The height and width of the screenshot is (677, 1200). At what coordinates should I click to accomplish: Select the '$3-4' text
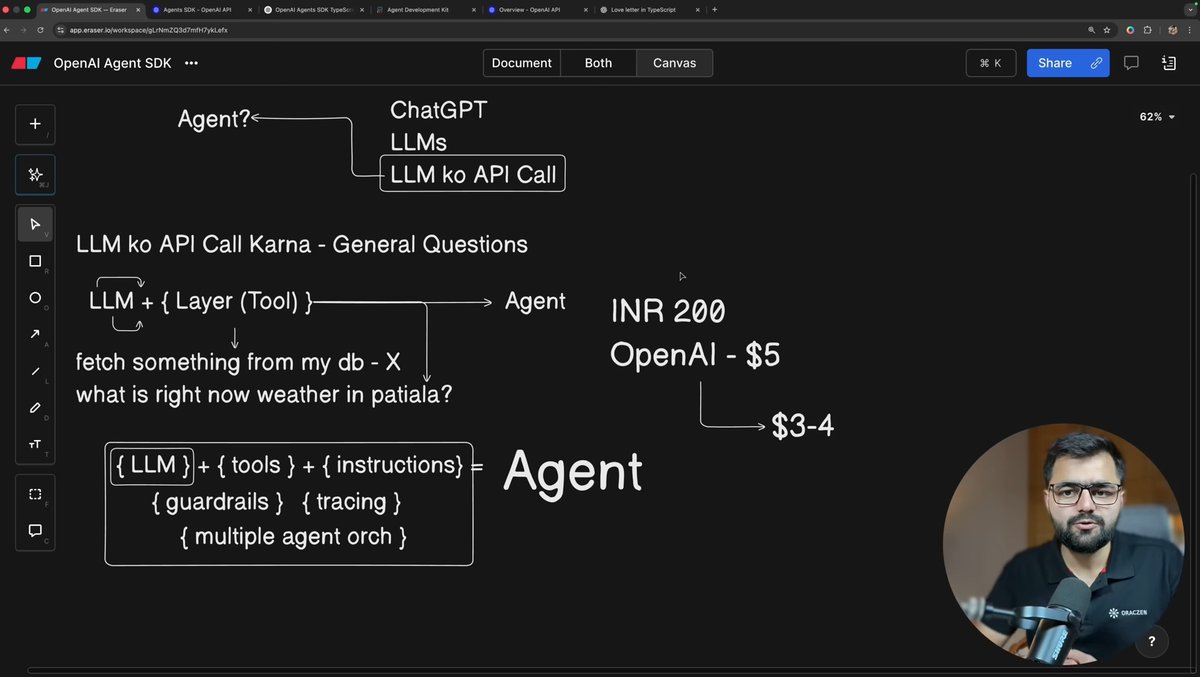802,426
